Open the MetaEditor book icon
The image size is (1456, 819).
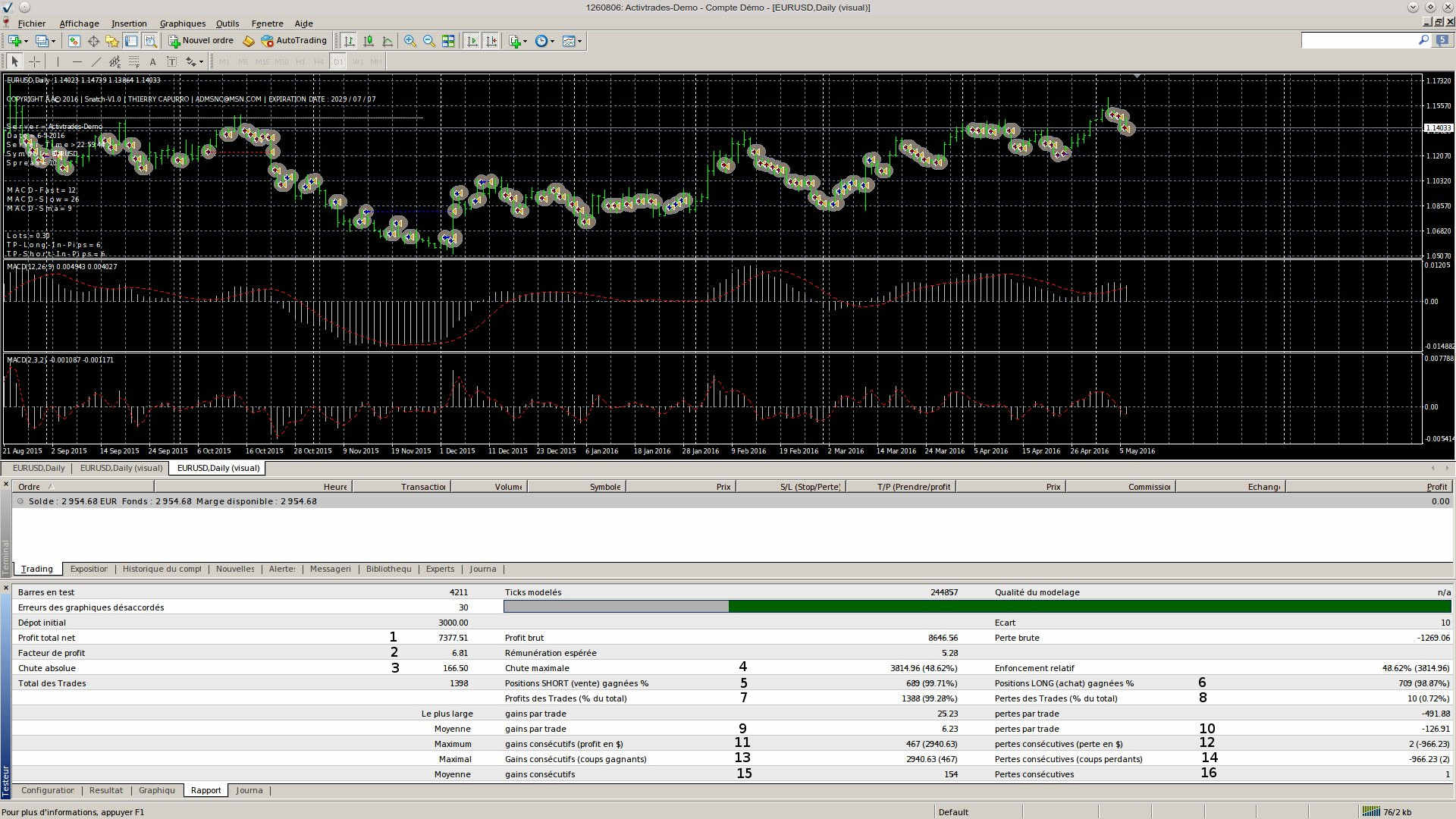(x=248, y=41)
